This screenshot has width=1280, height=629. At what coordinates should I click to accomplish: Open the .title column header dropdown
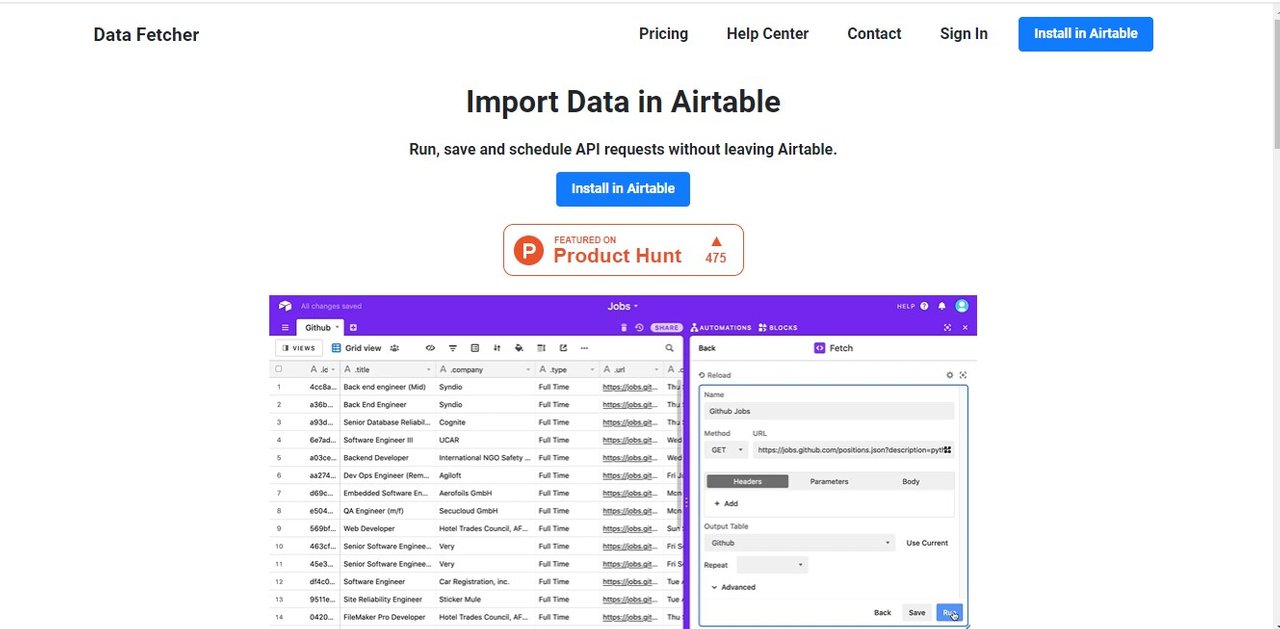point(429,369)
